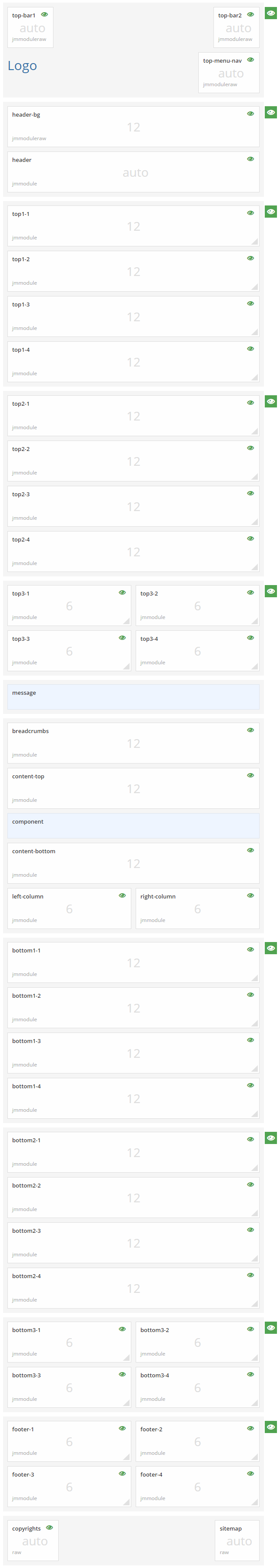The width and height of the screenshot is (280, 1568).
Task: Toggle the top-menu-nav eye icon
Action: point(251,59)
